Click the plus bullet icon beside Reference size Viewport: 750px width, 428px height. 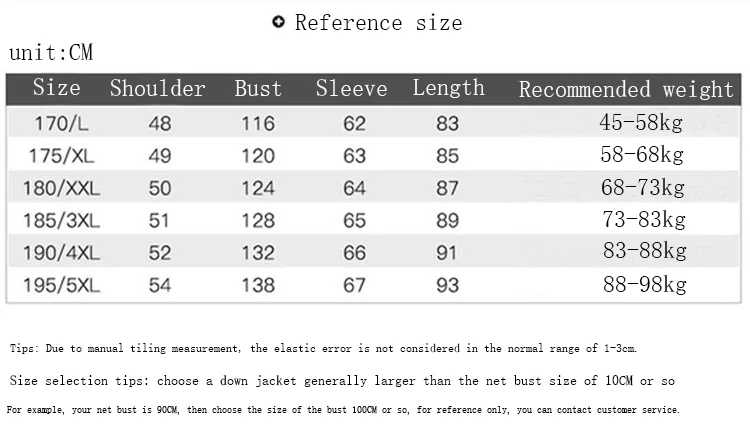278,22
